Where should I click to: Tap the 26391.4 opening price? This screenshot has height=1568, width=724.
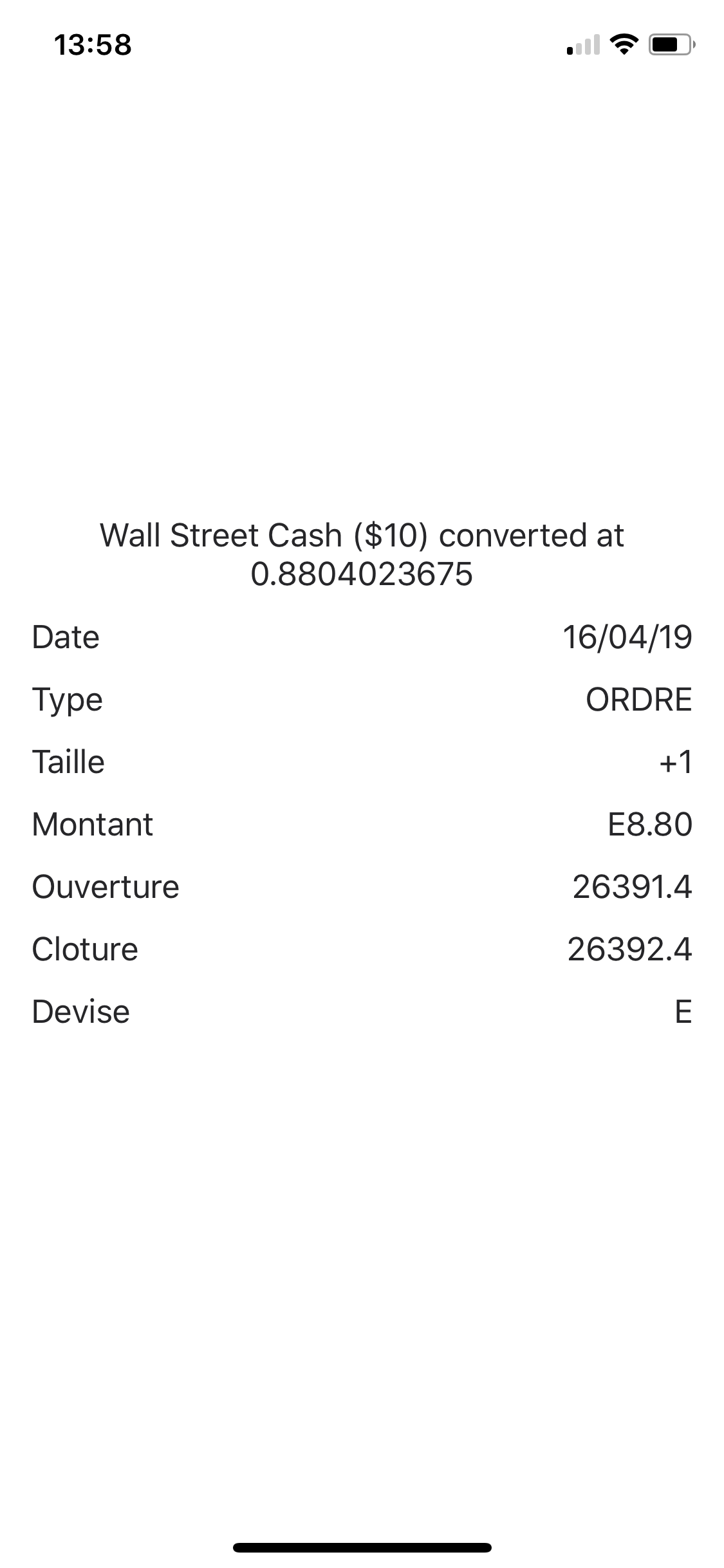[x=632, y=887]
